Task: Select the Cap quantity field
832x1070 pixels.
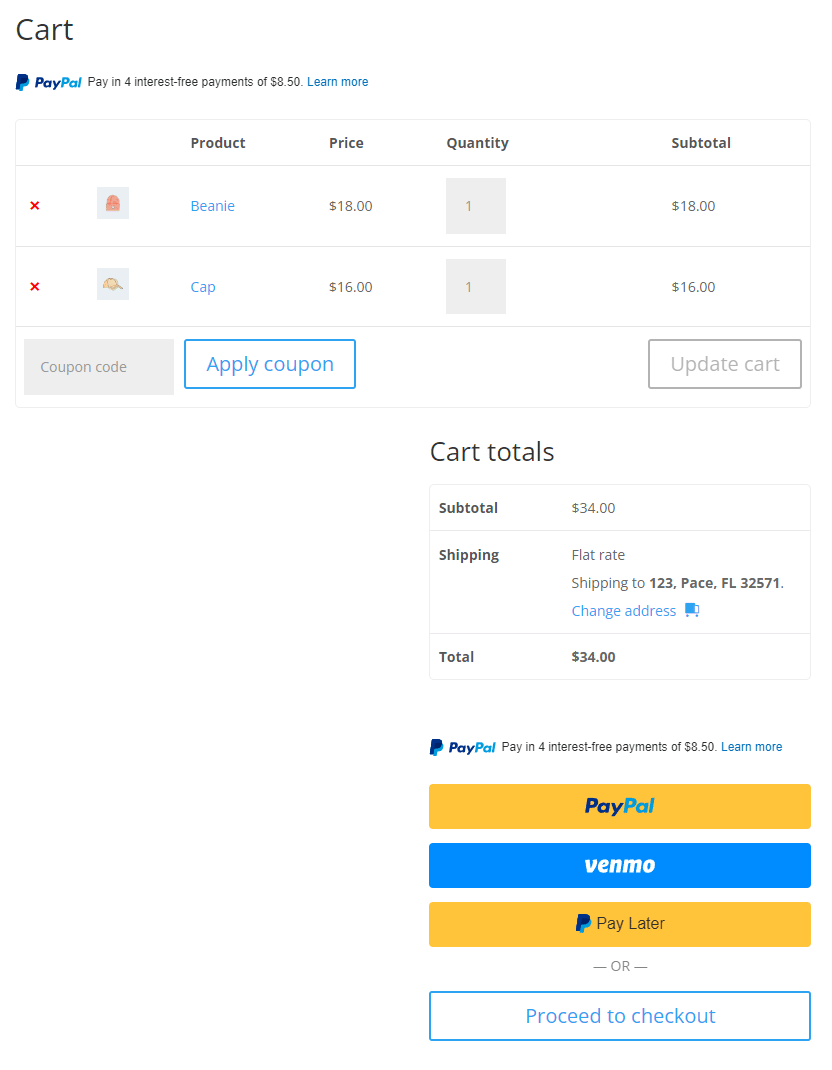Action: [476, 287]
